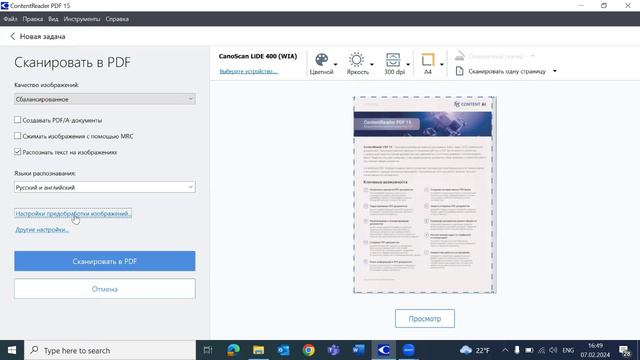The width and height of the screenshot is (640, 360).
Task: Click the flatbed scanner source icon
Action: click(x=460, y=56)
